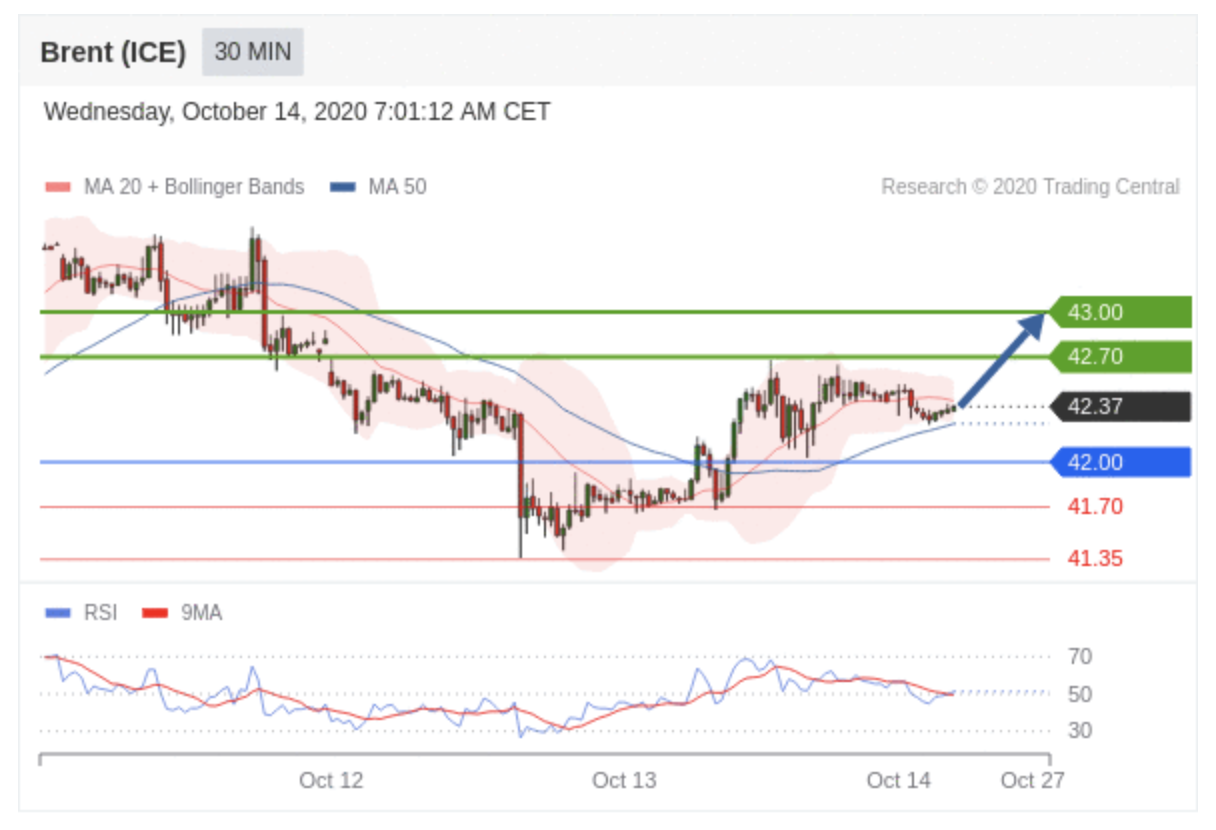The height and width of the screenshot is (830, 1216).
Task: Click the 41.35 red support value
Action: tap(1095, 559)
